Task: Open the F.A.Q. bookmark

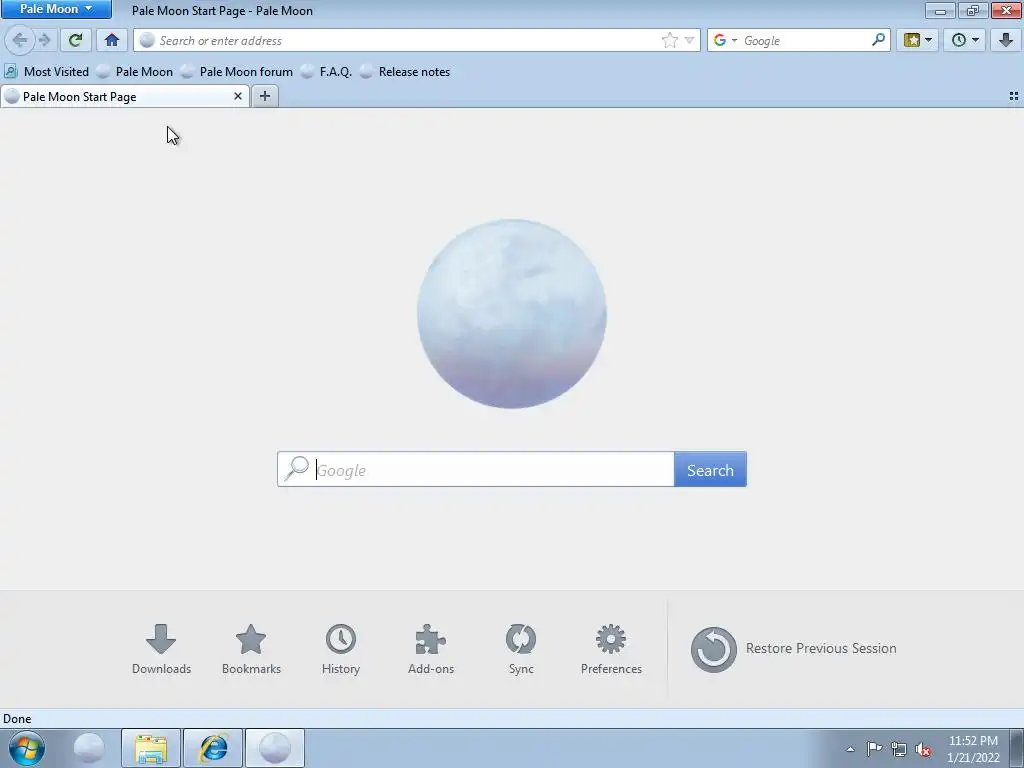Action: [327, 72]
